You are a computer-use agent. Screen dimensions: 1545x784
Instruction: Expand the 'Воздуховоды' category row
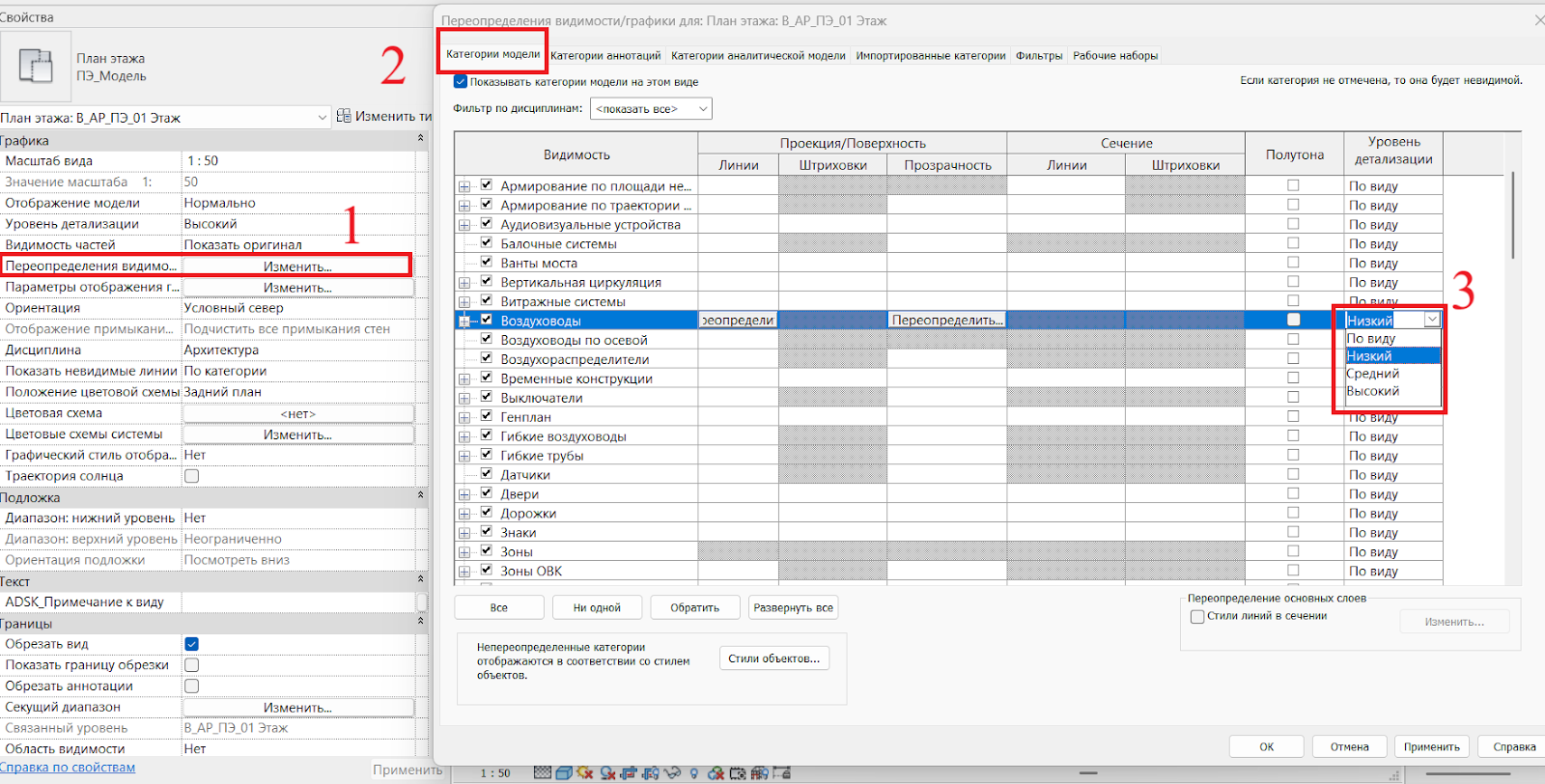(464, 321)
